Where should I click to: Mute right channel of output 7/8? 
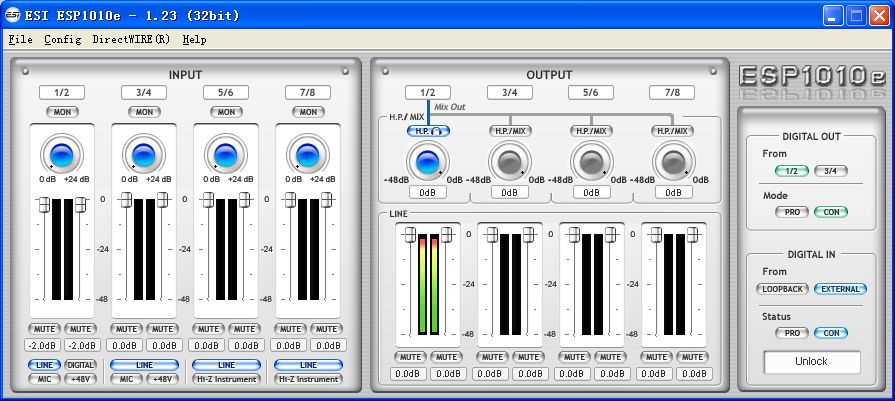click(x=692, y=357)
